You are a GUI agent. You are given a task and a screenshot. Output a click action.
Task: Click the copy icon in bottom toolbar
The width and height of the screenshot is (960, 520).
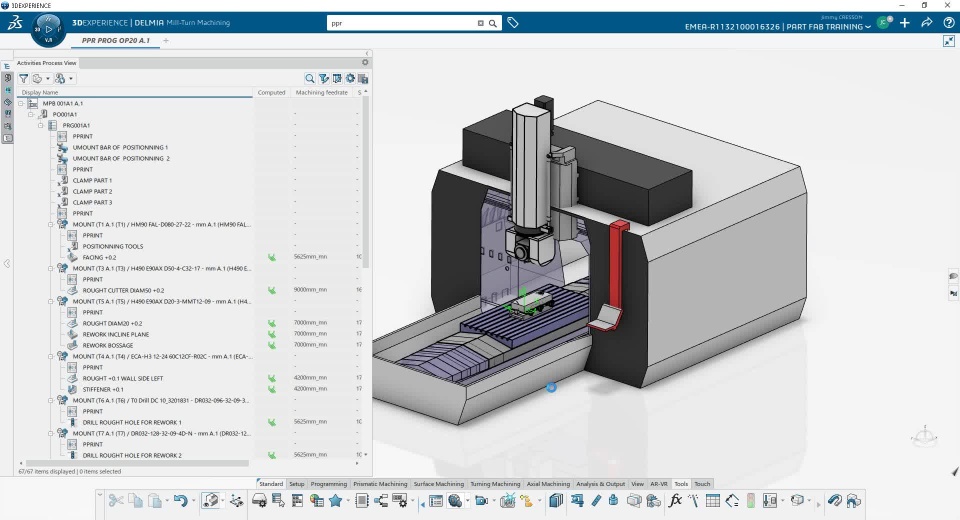[x=135, y=500]
